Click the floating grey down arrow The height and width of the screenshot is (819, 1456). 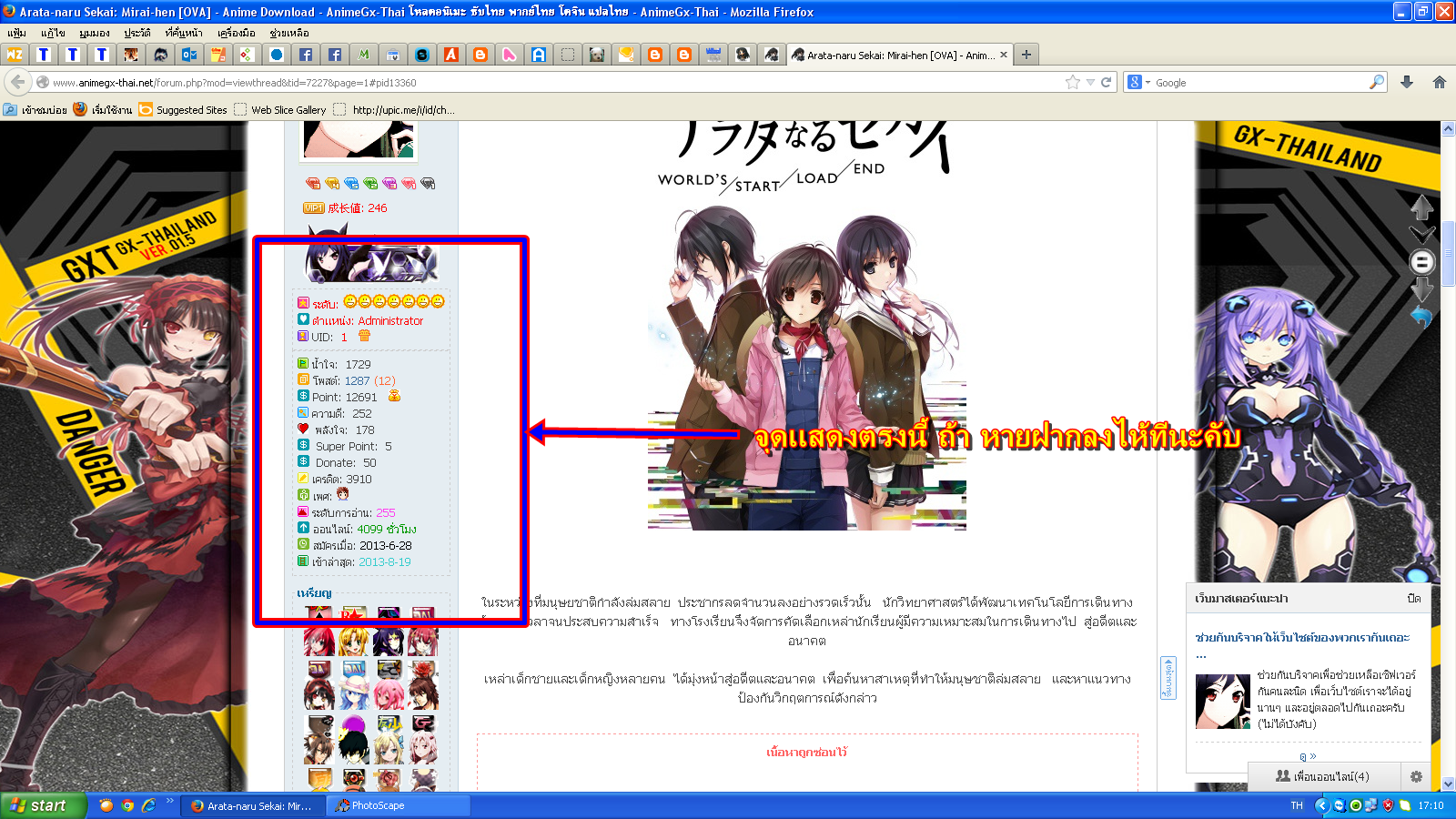tap(1422, 289)
